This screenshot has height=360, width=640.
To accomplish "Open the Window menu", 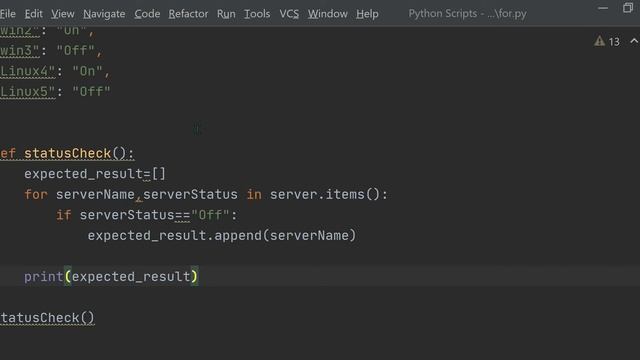I will [x=327, y=14].
